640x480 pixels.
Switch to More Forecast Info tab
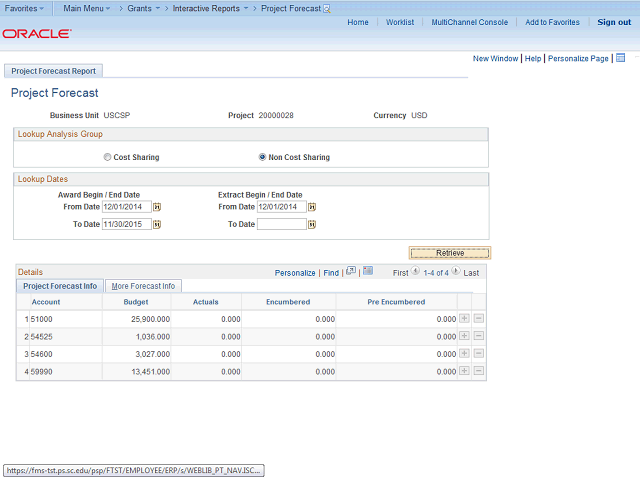[143, 286]
